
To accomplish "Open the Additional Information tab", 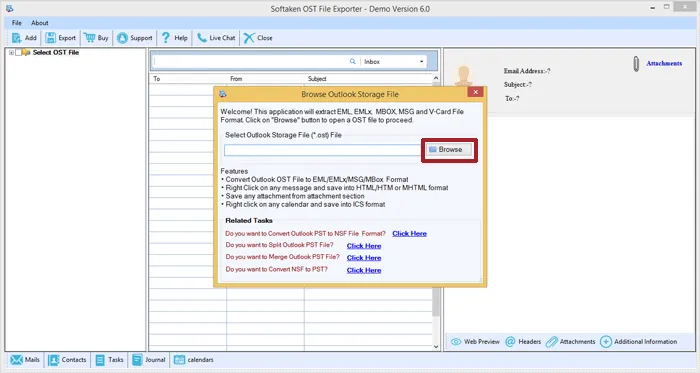I will [x=638, y=342].
